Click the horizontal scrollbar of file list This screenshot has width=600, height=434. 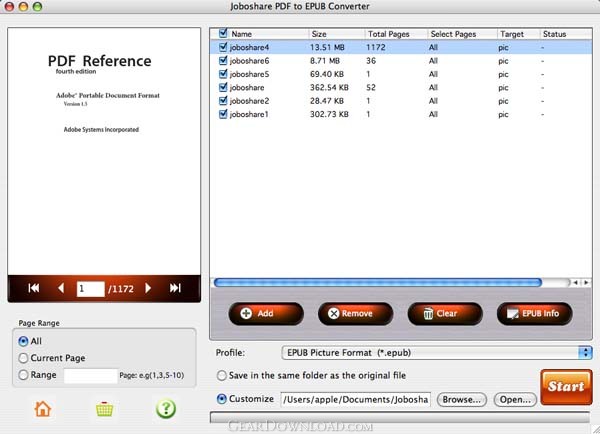(378, 282)
